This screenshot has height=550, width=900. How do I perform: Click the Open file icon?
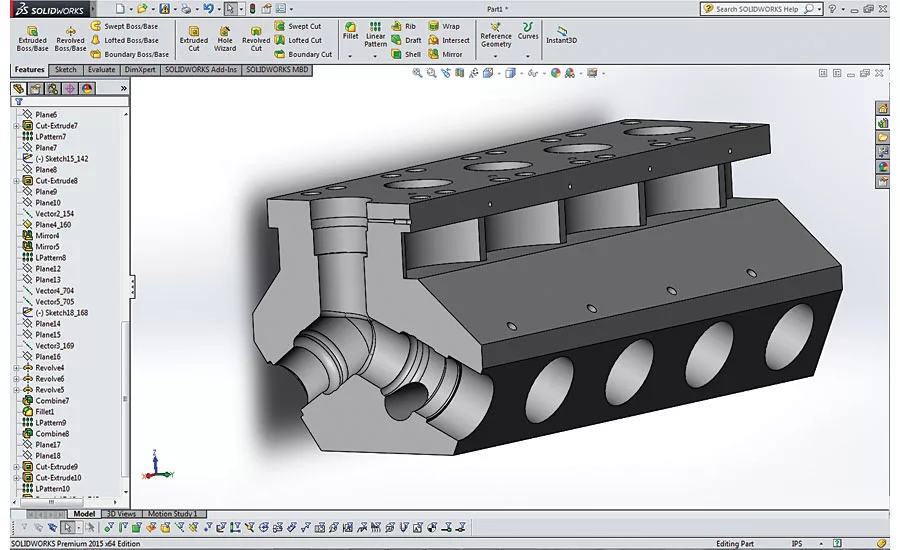[142, 9]
